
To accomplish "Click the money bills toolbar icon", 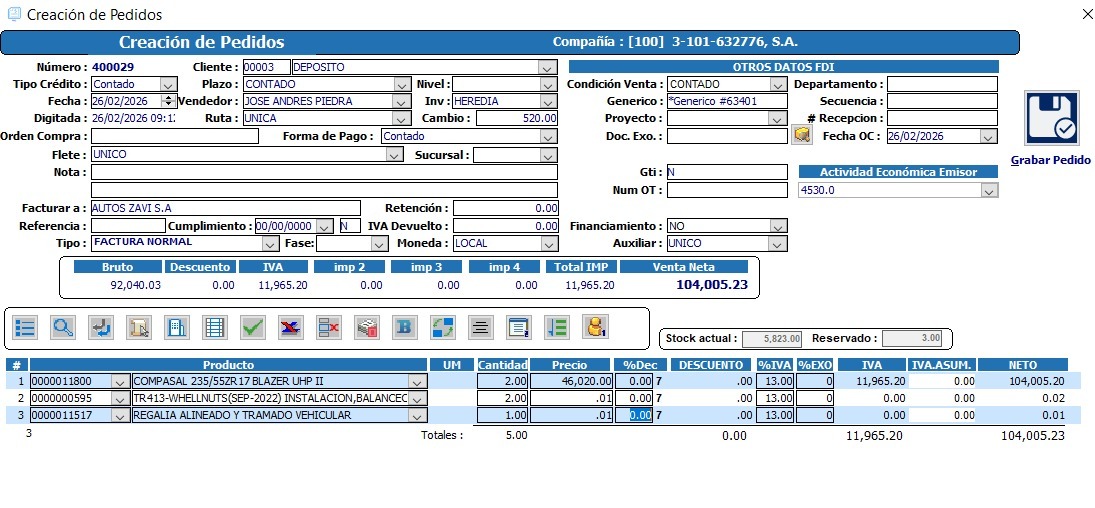I will point(367,327).
